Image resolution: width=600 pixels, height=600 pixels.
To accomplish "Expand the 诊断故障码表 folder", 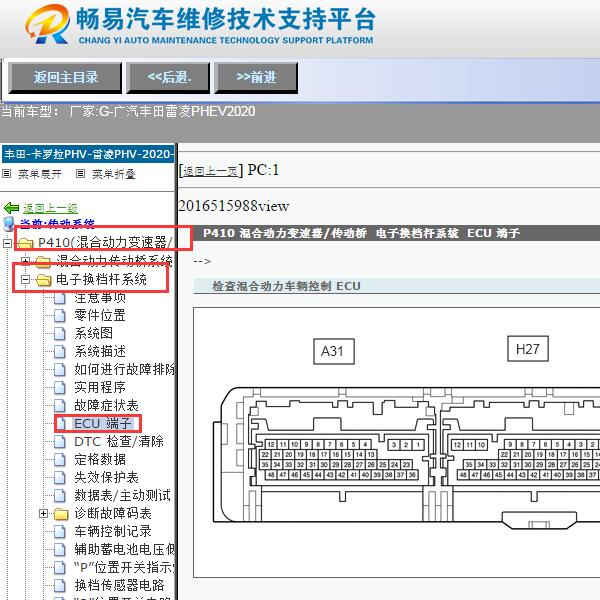I will (x=43, y=513).
